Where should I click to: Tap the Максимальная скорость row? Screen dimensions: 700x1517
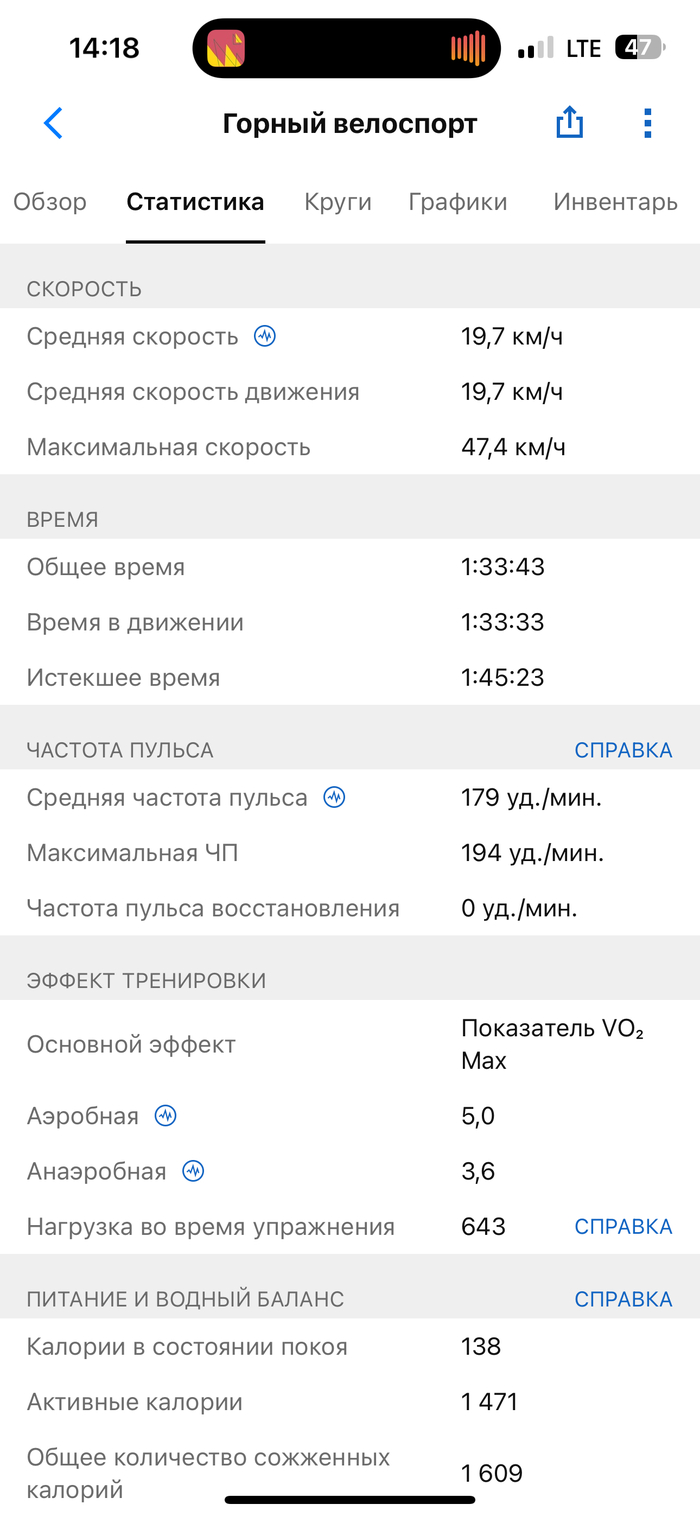tap(350, 447)
